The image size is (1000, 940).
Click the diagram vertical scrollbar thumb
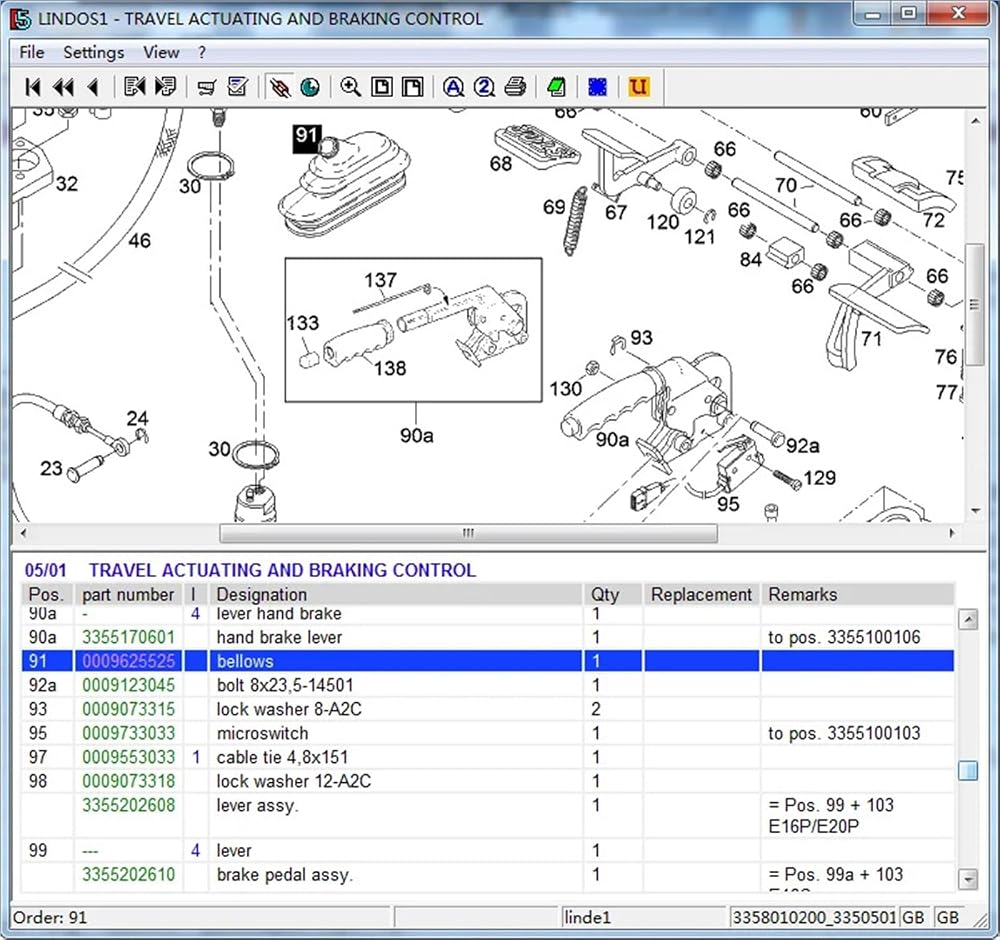point(974,304)
